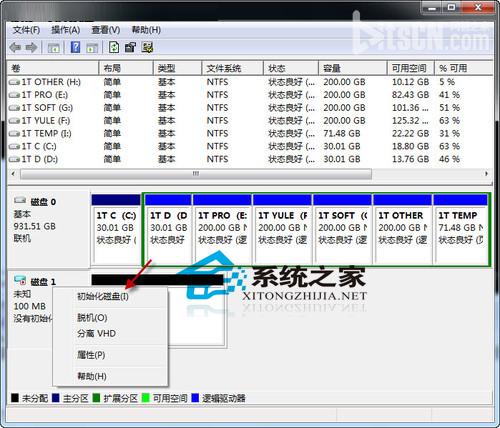
Task: Sort by the 状态 column header
Action: tap(291, 68)
